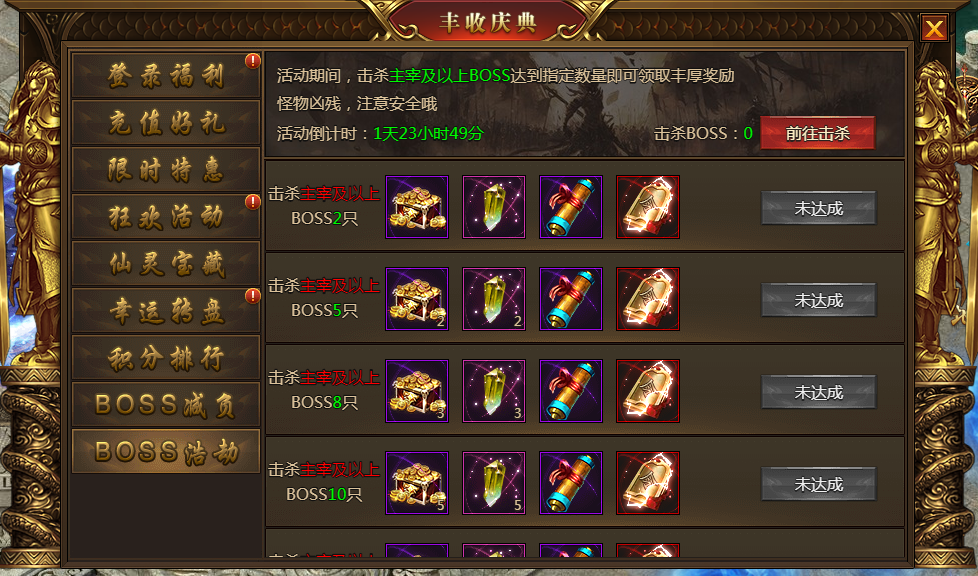Click treasure chest x3 in BOSS8只 row
The height and width of the screenshot is (576, 978).
point(417,391)
